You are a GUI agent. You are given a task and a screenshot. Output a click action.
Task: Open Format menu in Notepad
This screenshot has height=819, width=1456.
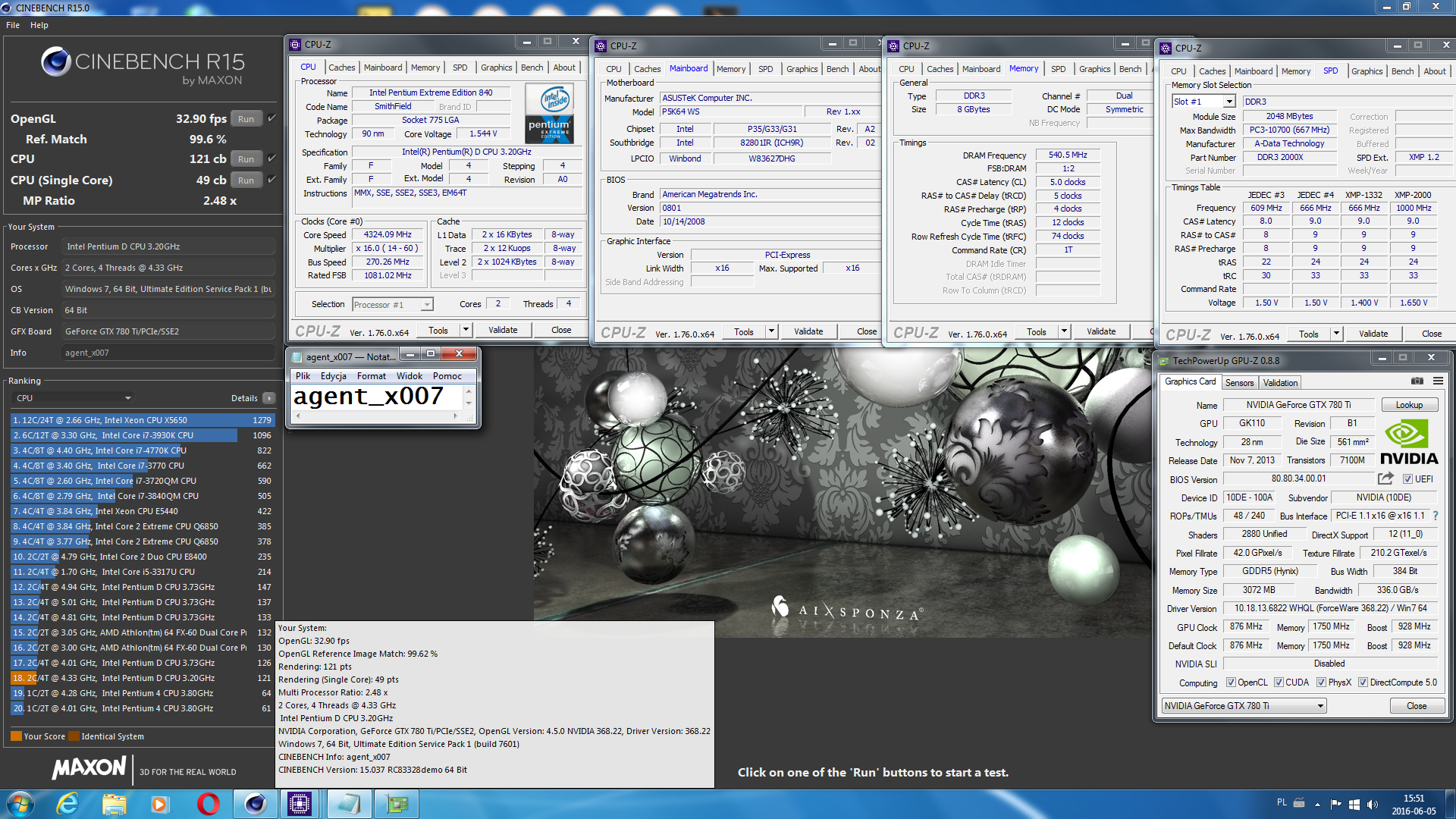[372, 376]
